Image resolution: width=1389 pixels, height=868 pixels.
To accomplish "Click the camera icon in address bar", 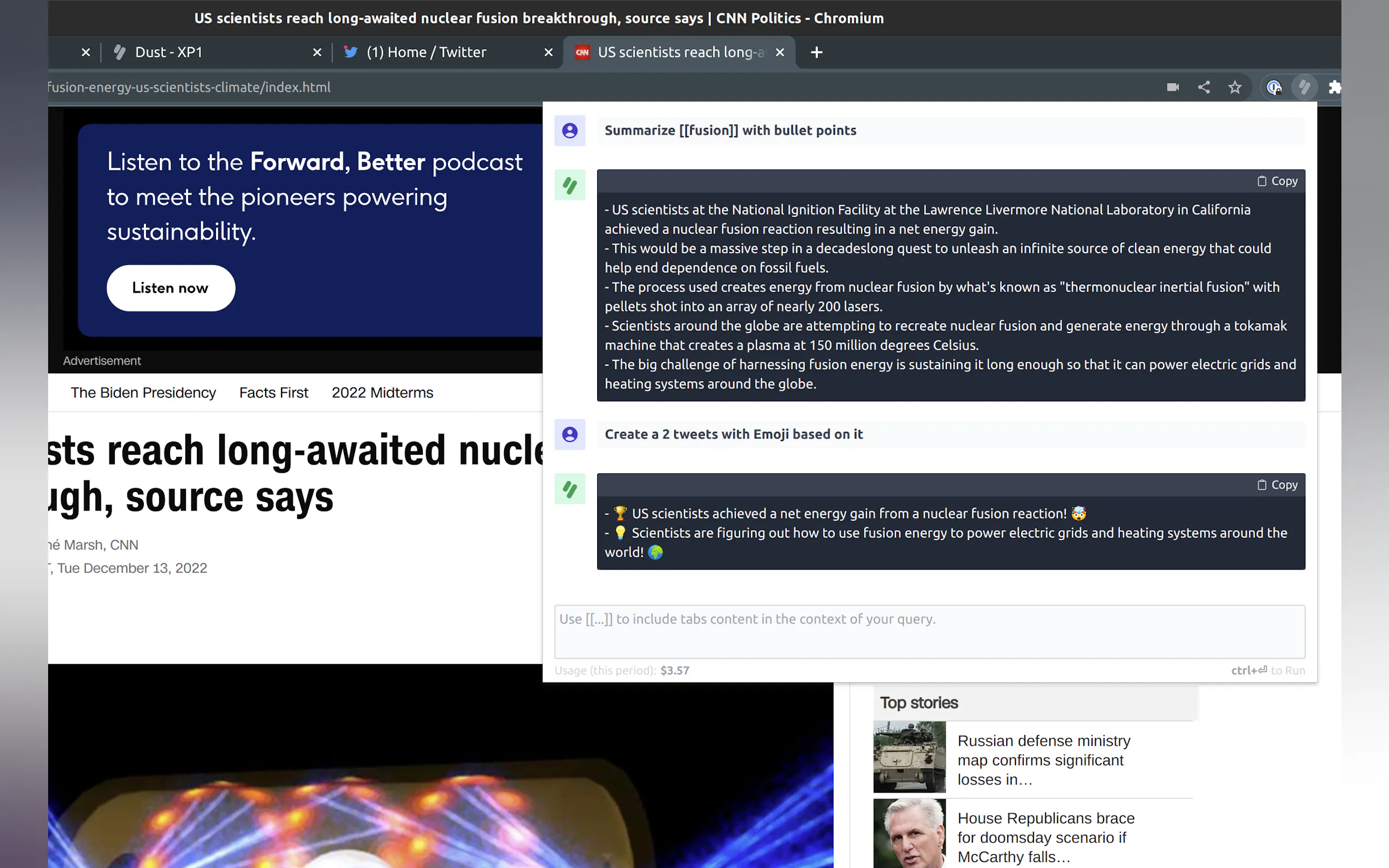I will [1172, 87].
